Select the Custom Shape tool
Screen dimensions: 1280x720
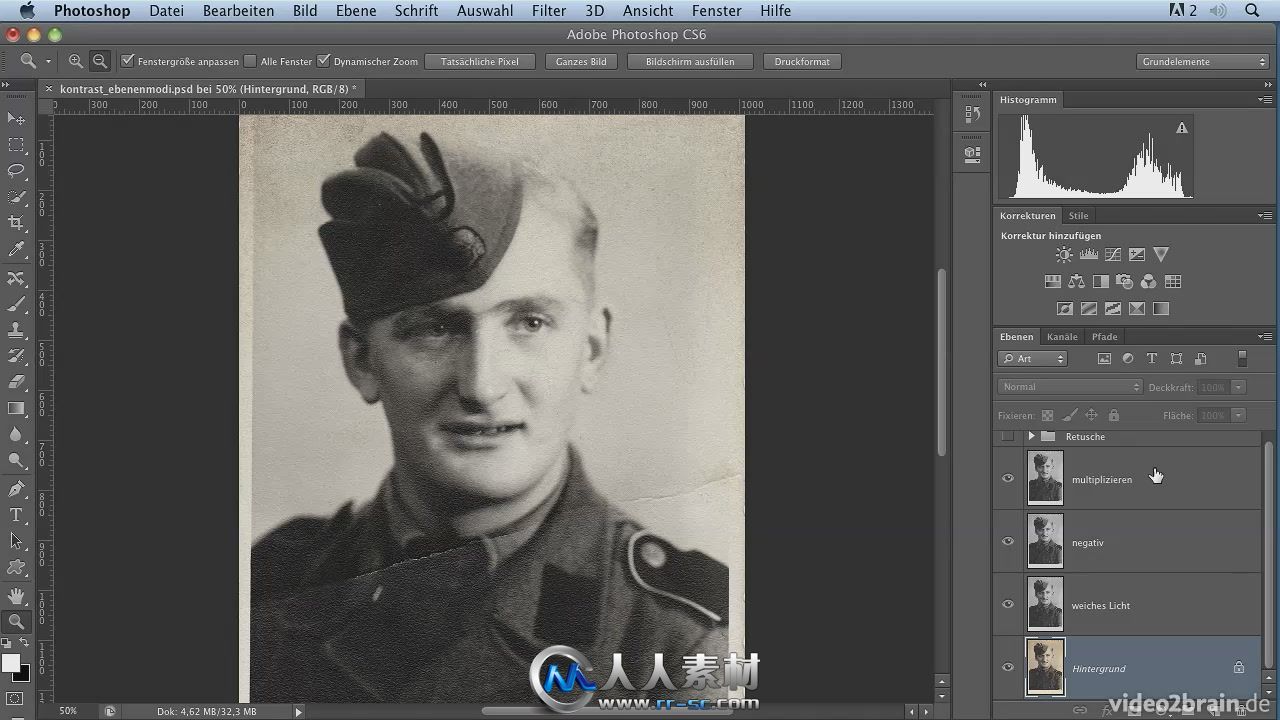pos(16,567)
